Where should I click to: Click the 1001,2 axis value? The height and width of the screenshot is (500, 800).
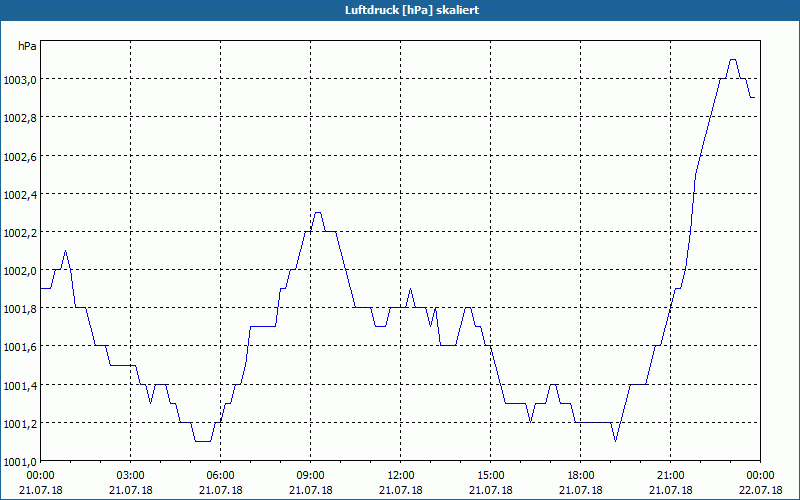20,423
